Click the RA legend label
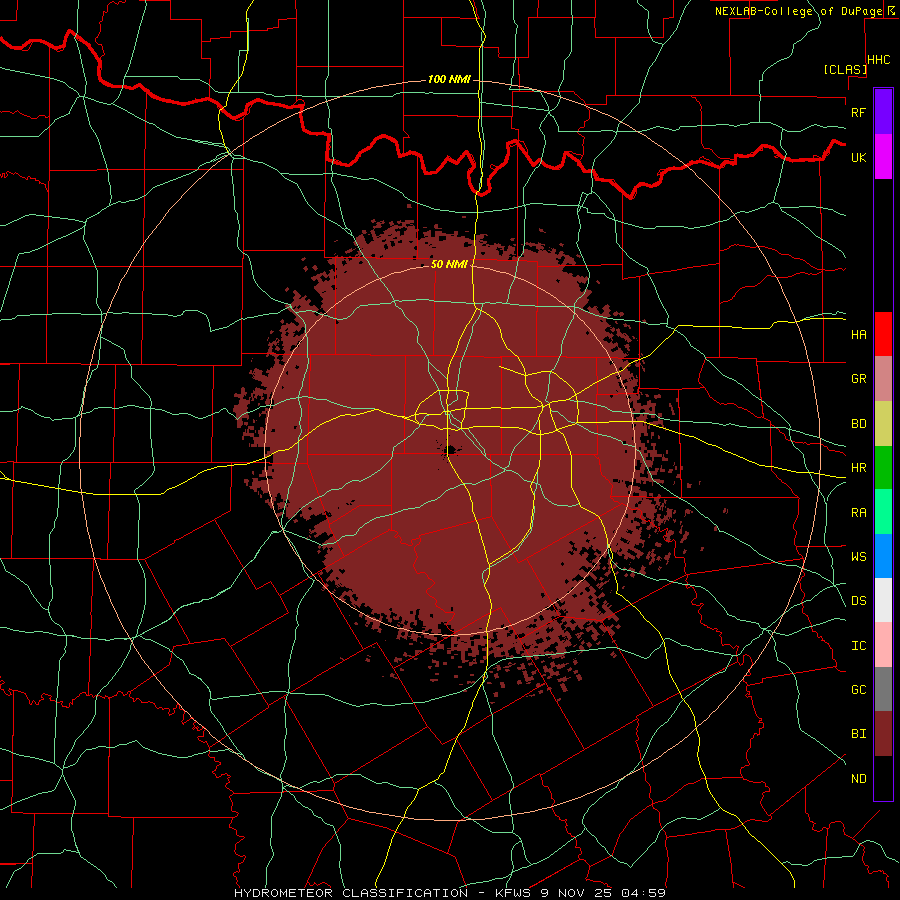Image resolution: width=900 pixels, height=900 pixels. pos(859,513)
